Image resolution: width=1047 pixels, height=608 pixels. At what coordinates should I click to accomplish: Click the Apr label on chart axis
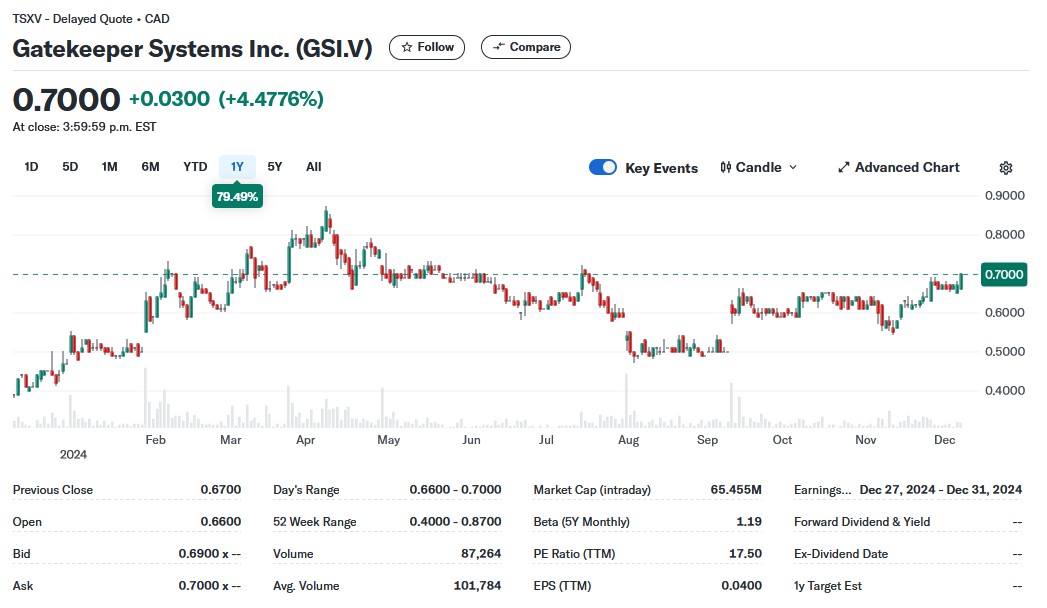306,440
